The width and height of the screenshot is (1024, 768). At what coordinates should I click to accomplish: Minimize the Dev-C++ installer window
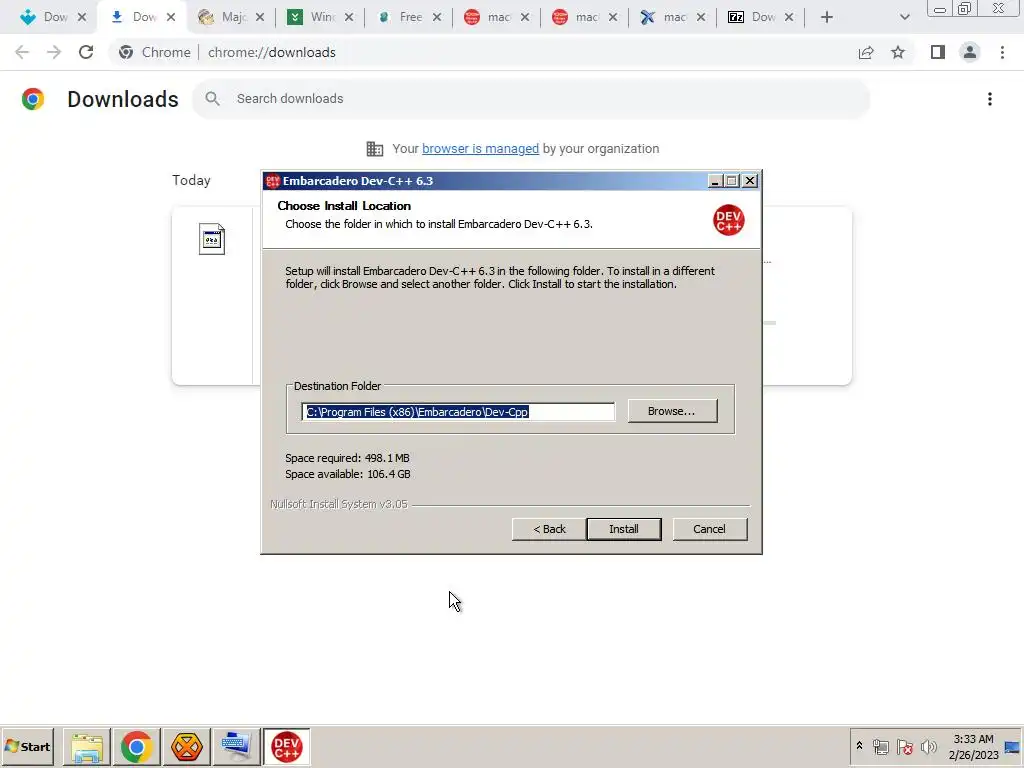(x=715, y=181)
